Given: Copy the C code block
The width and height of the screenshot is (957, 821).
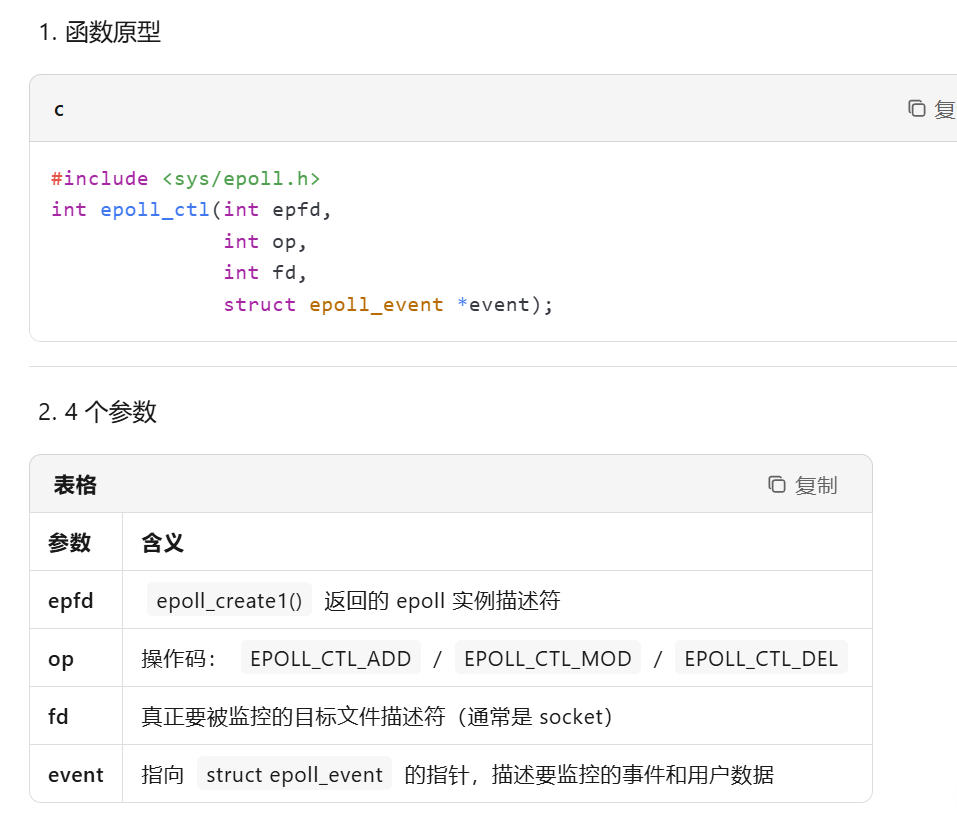Looking at the screenshot, I should 931,109.
